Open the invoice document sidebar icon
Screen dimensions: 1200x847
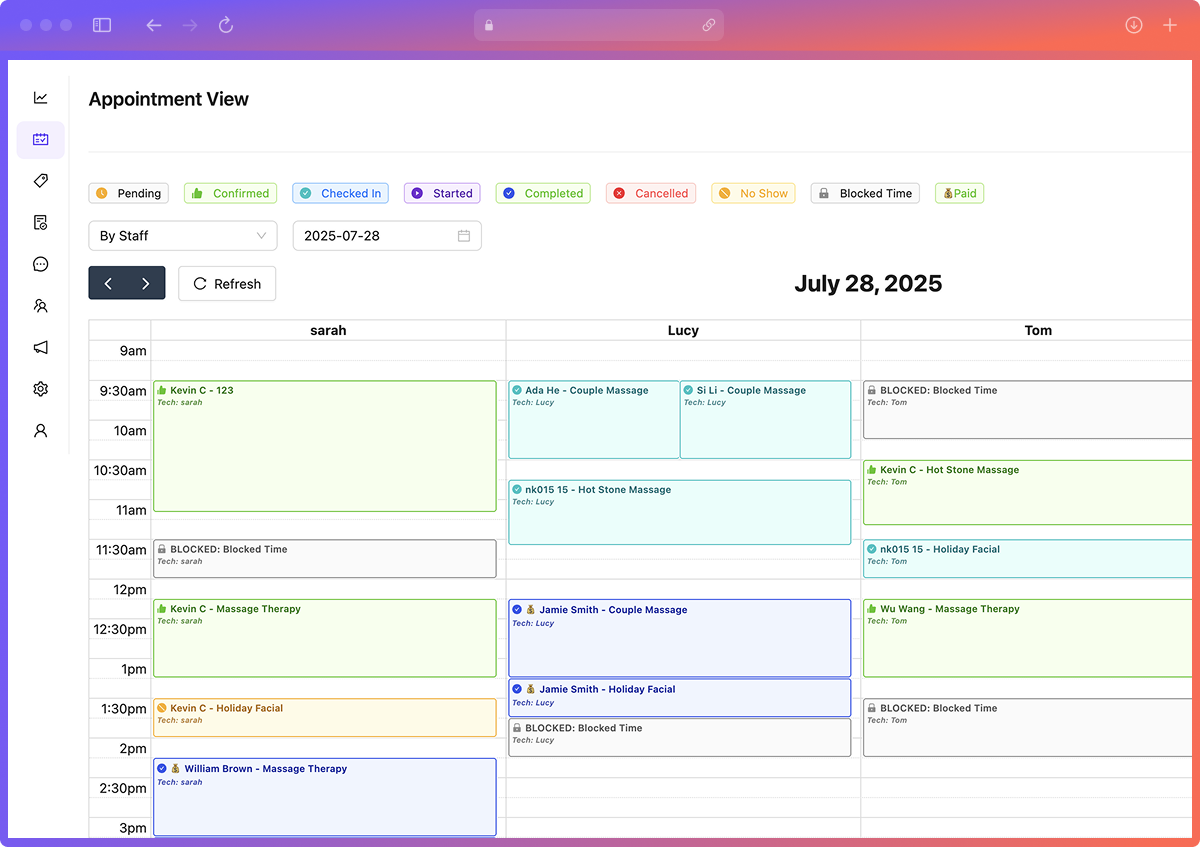pos(41,223)
